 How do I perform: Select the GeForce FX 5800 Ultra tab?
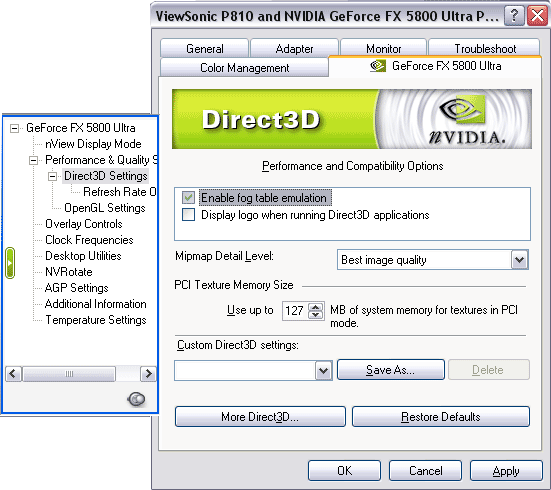435,66
